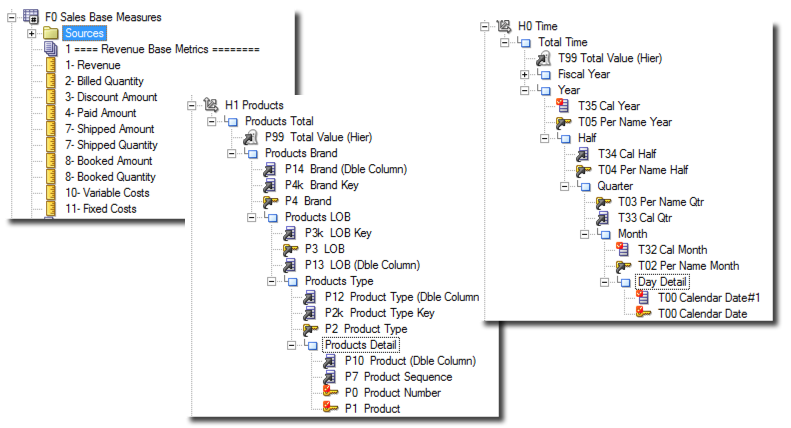Image resolution: width=791 pixels, height=428 pixels.
Task: Collapse the F0 Sales Base Measures tree
Action: pyautogui.click(x=11, y=17)
